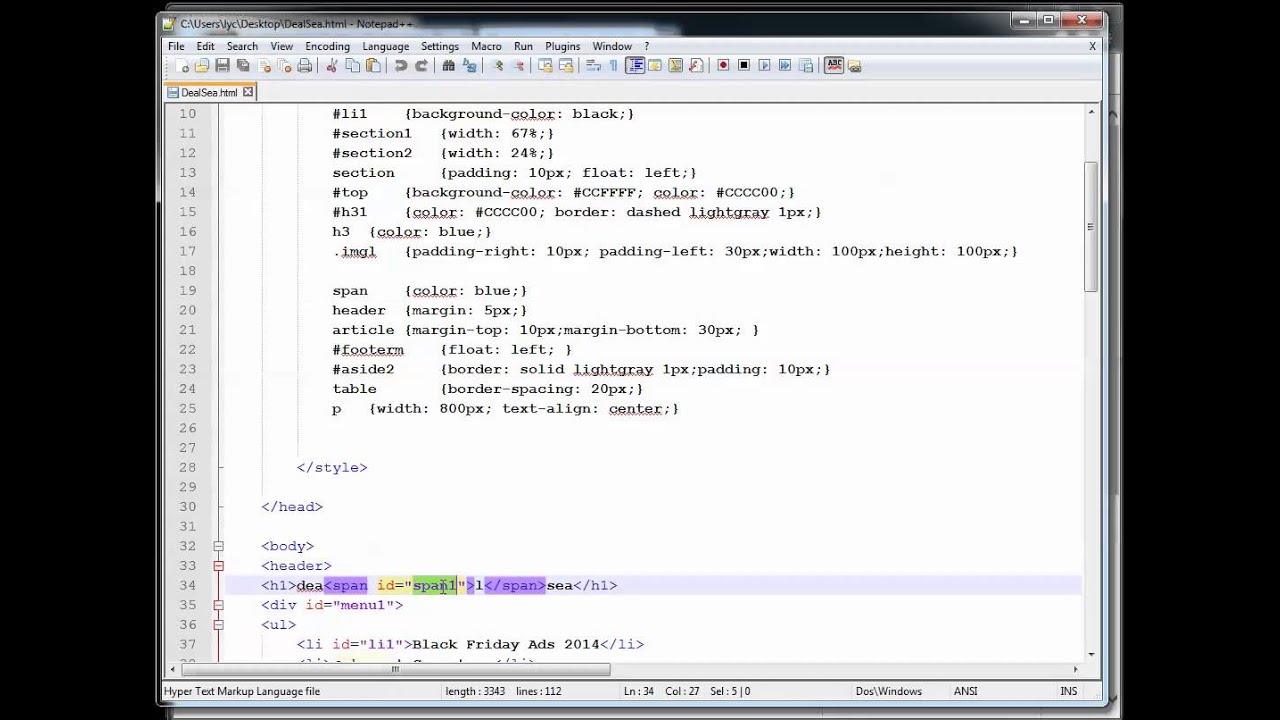
Task: Collapse fold marker at div line 35
Action: 218,605
